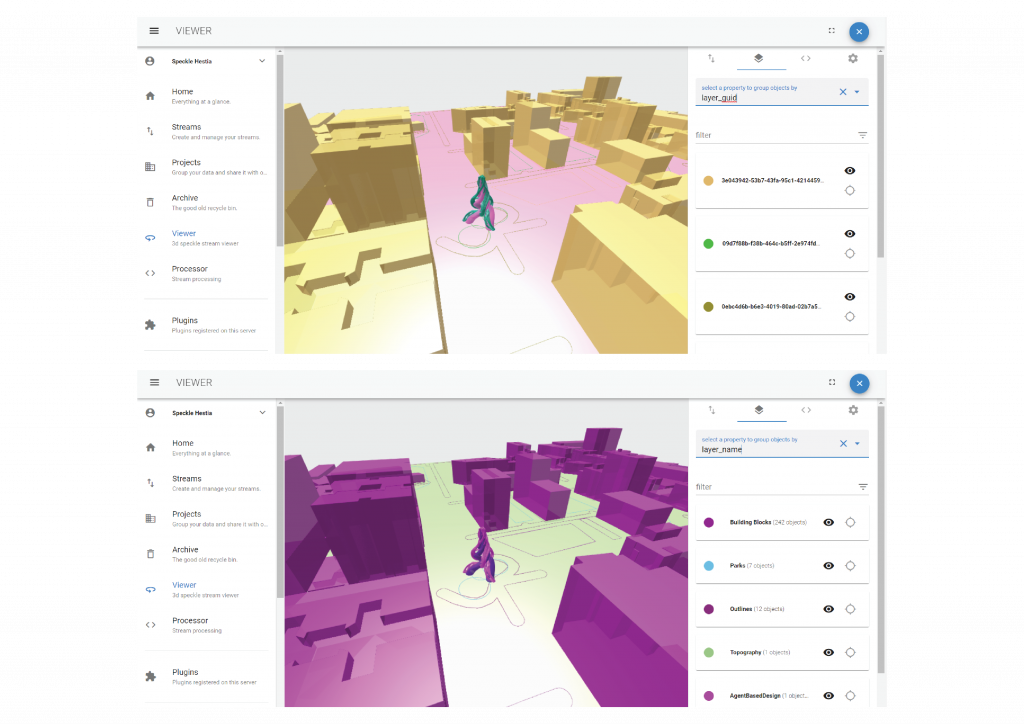Toggle visibility of the Parks layer
The width and height of the screenshot is (1024, 724).
pos(828,566)
